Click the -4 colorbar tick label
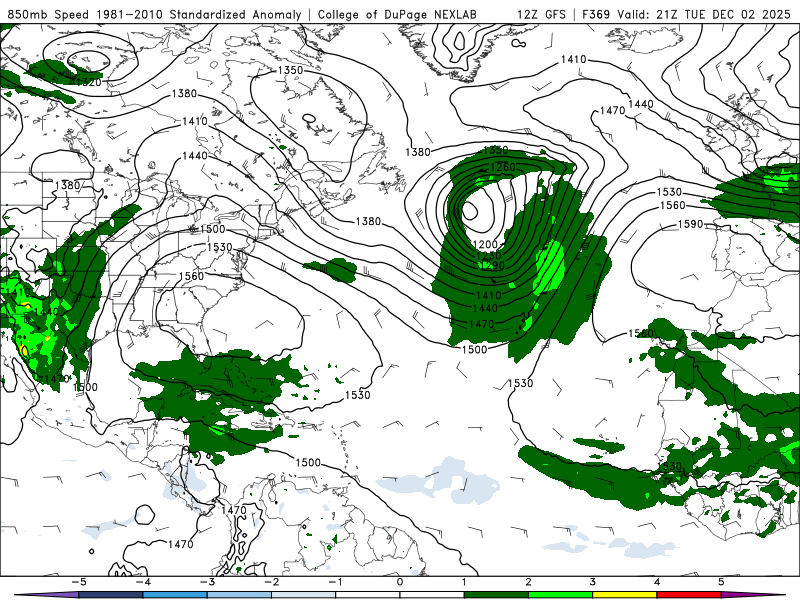 coord(142,582)
